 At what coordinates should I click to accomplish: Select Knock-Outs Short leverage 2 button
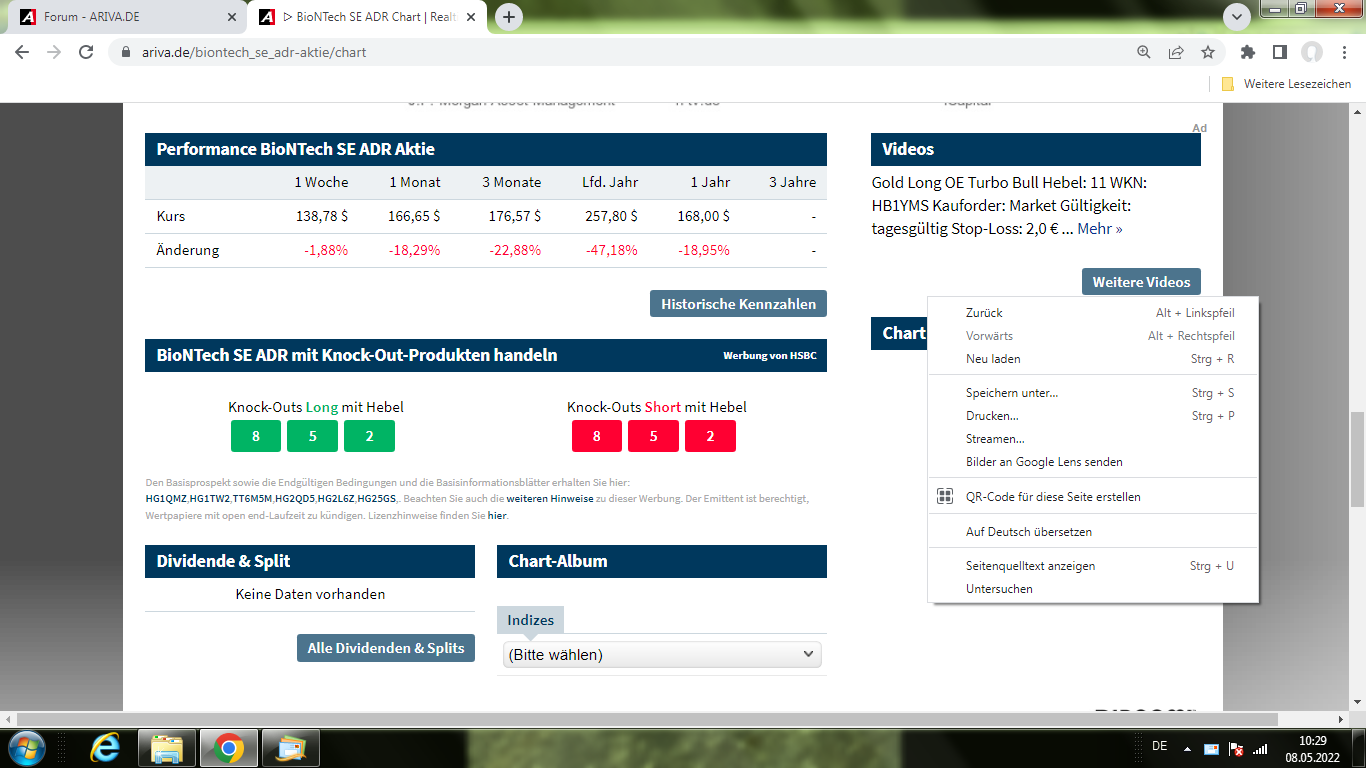pyautogui.click(x=710, y=436)
